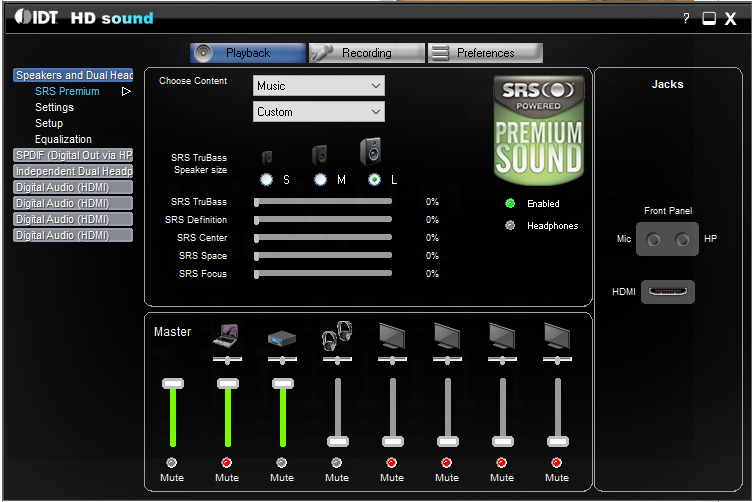
Task: Click the front panel Mic jack
Action: click(653, 239)
